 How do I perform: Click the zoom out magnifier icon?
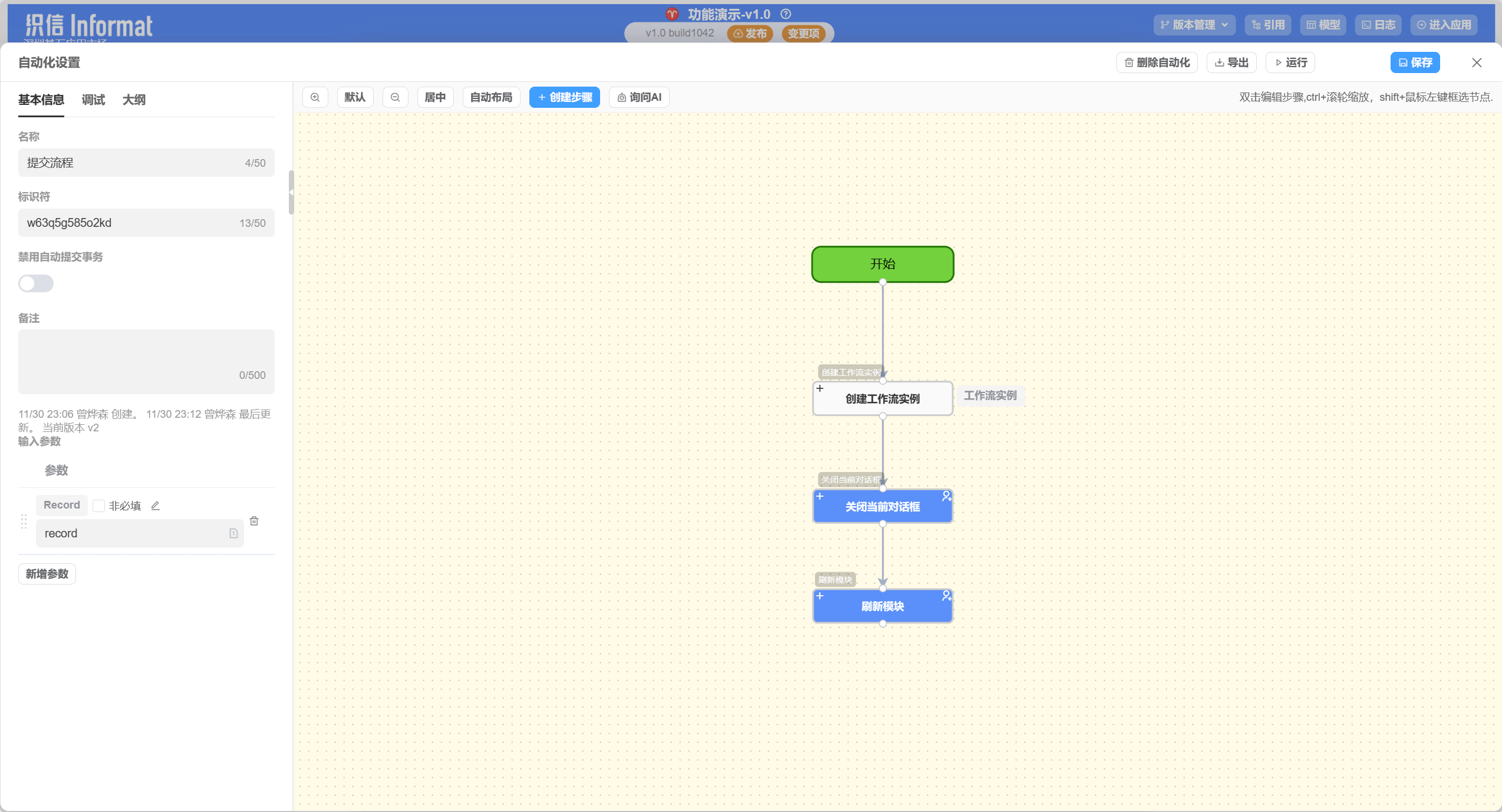[396, 97]
